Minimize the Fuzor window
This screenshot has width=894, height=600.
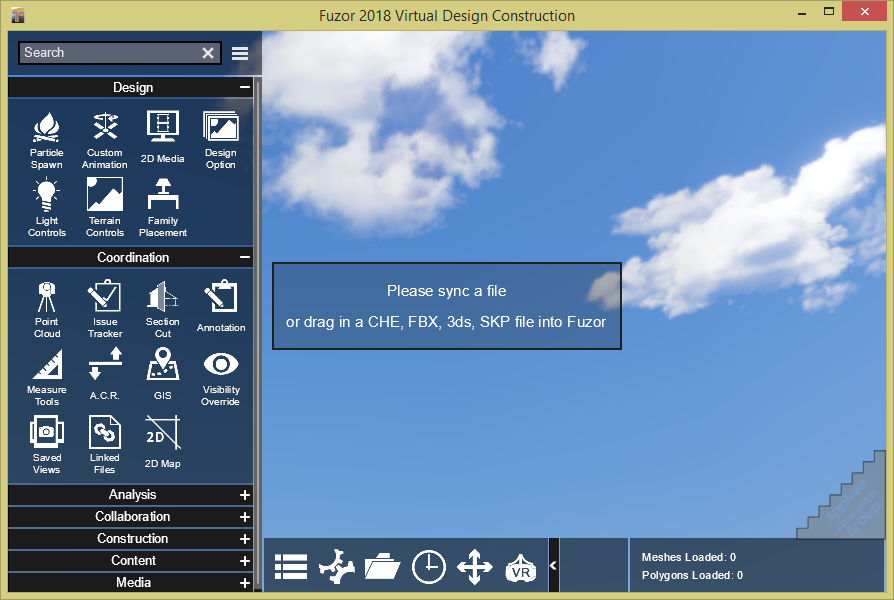click(802, 12)
